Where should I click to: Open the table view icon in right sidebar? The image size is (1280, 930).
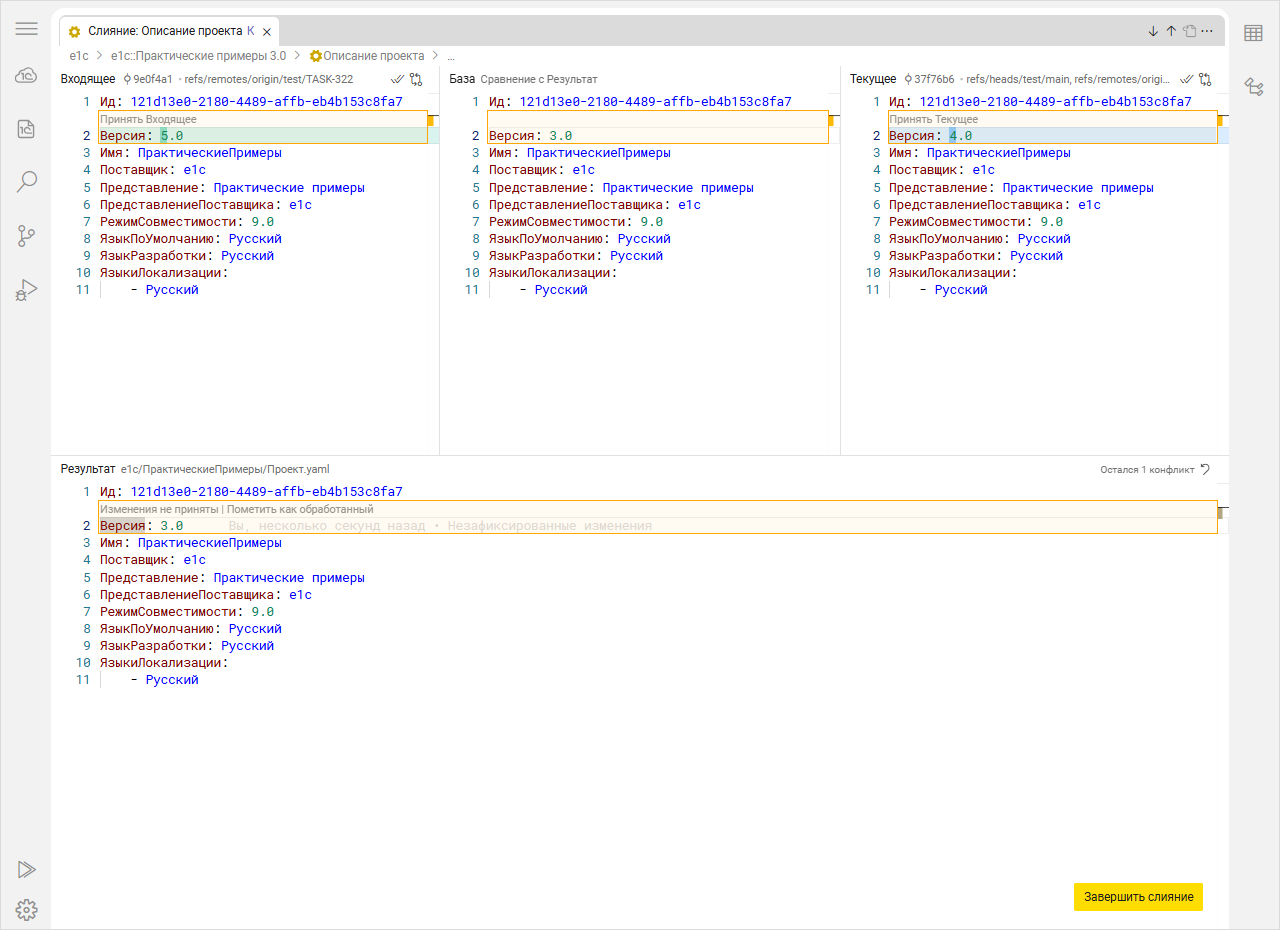[1253, 33]
